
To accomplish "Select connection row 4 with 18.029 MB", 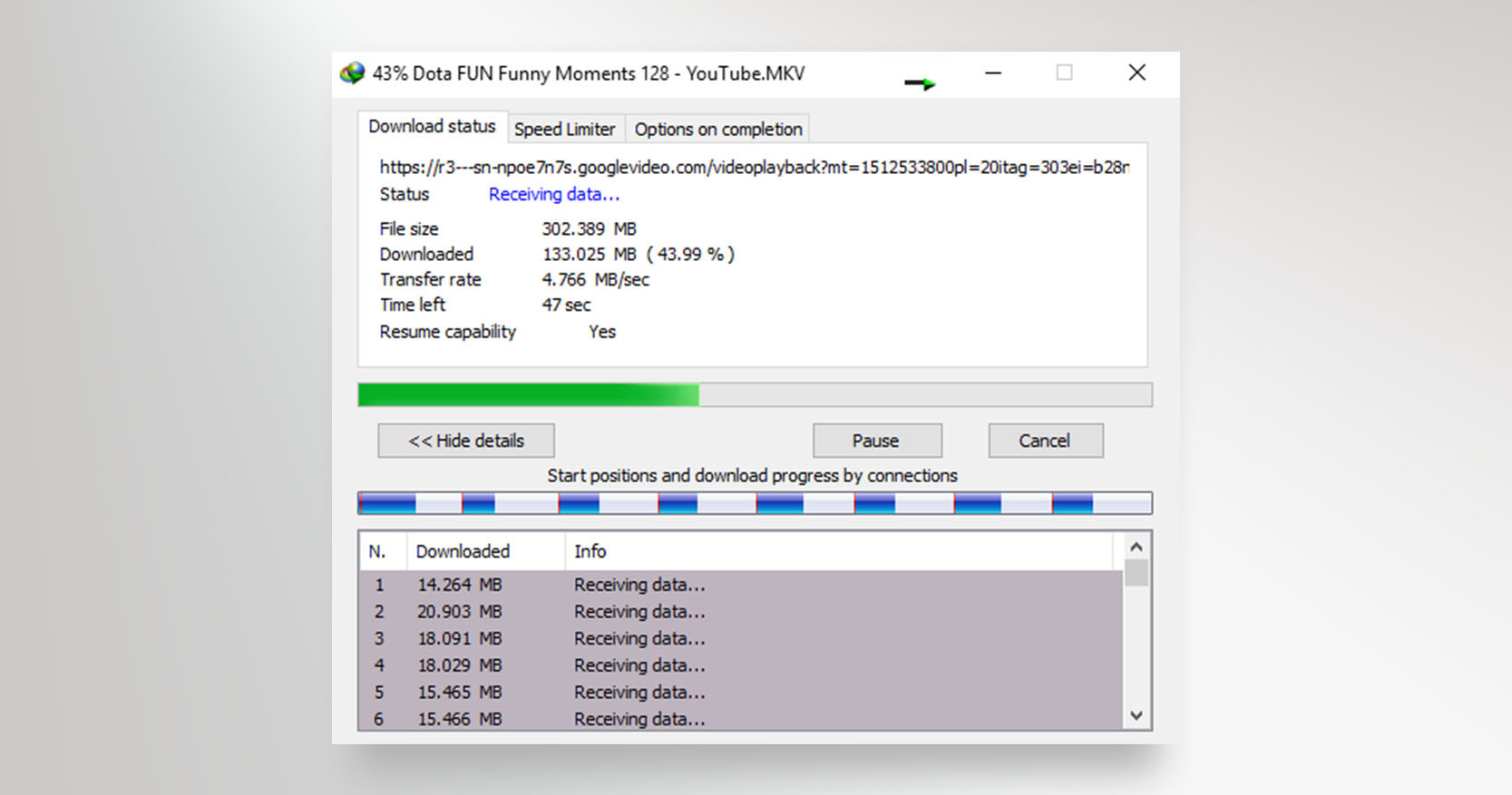I will tap(741, 665).
